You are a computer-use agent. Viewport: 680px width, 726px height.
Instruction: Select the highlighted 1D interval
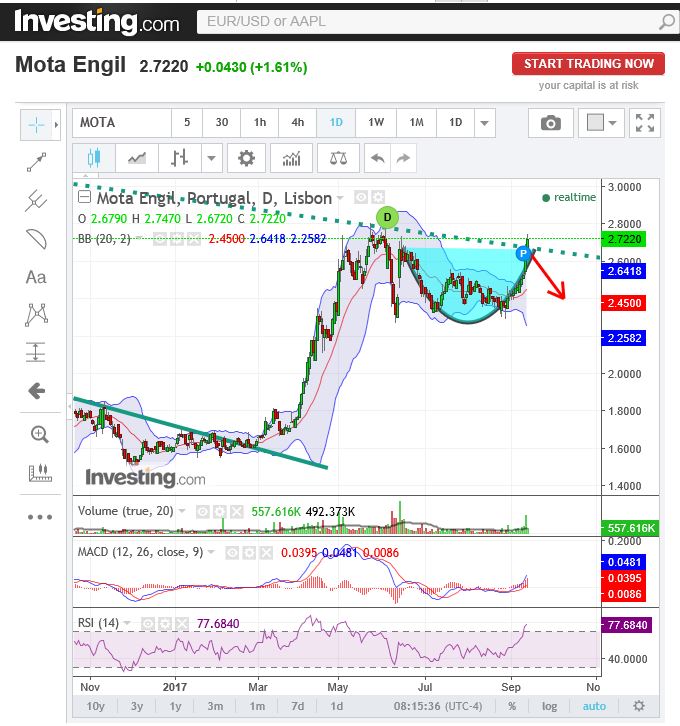coord(336,123)
